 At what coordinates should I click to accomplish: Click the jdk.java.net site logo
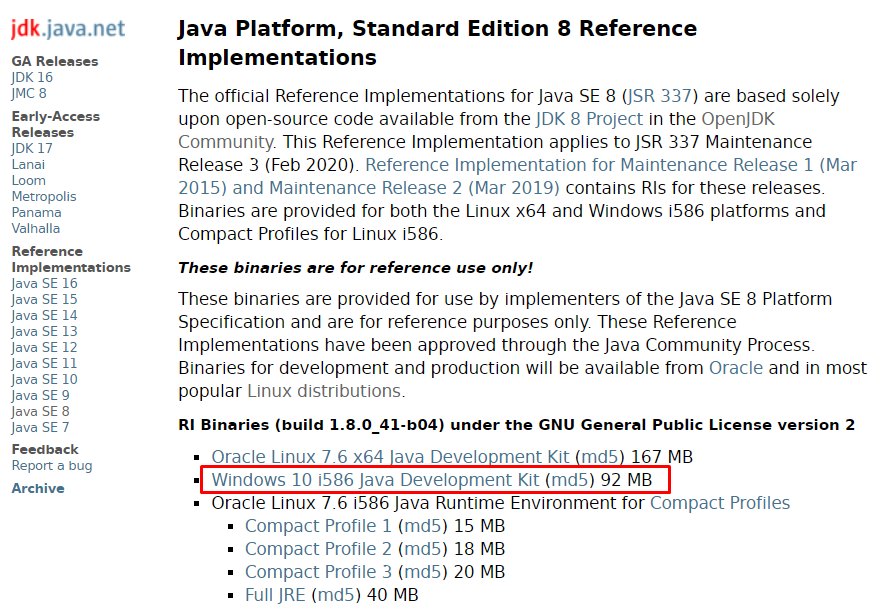coord(68,27)
